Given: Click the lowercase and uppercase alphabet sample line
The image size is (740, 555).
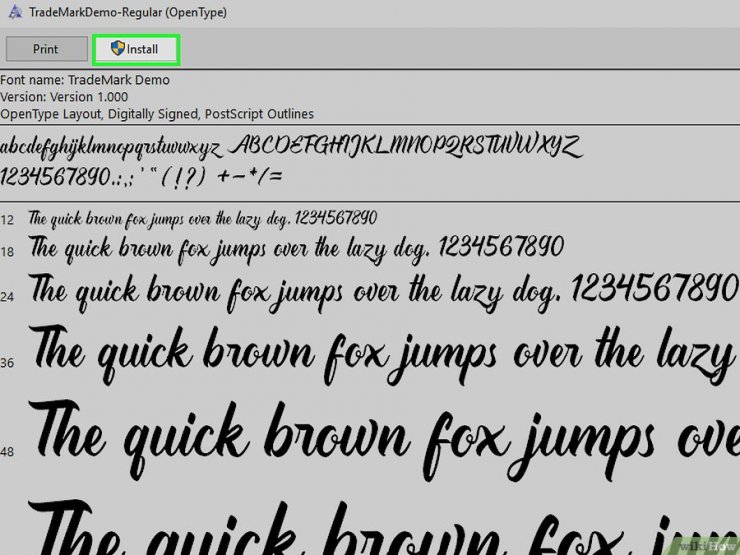Looking at the screenshot, I should [x=292, y=147].
